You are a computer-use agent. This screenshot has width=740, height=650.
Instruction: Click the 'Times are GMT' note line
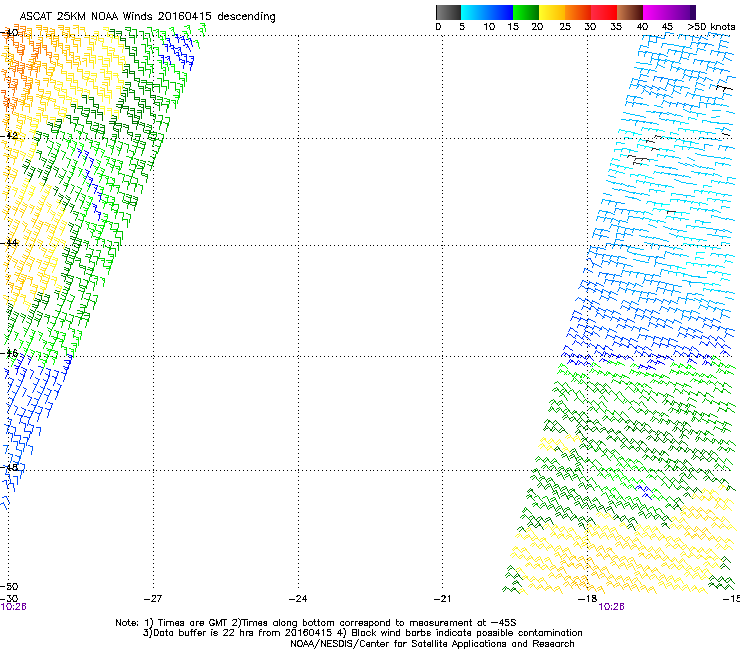click(x=316, y=623)
